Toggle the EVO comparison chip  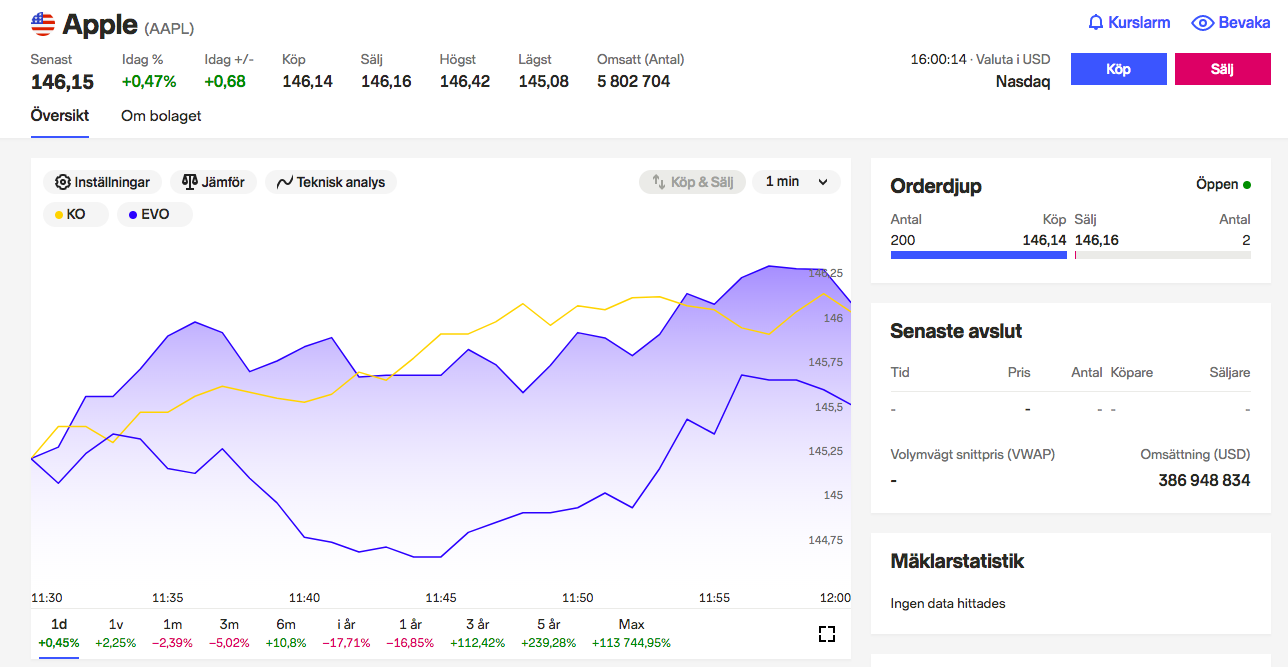click(154, 214)
